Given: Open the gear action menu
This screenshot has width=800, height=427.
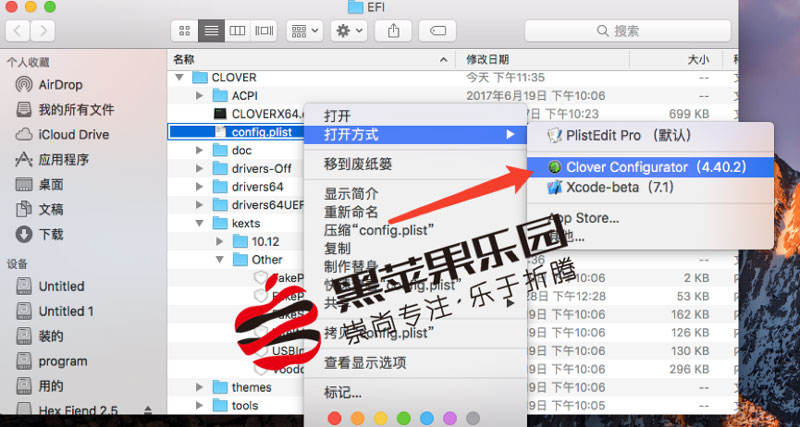Looking at the screenshot, I should pyautogui.click(x=349, y=31).
